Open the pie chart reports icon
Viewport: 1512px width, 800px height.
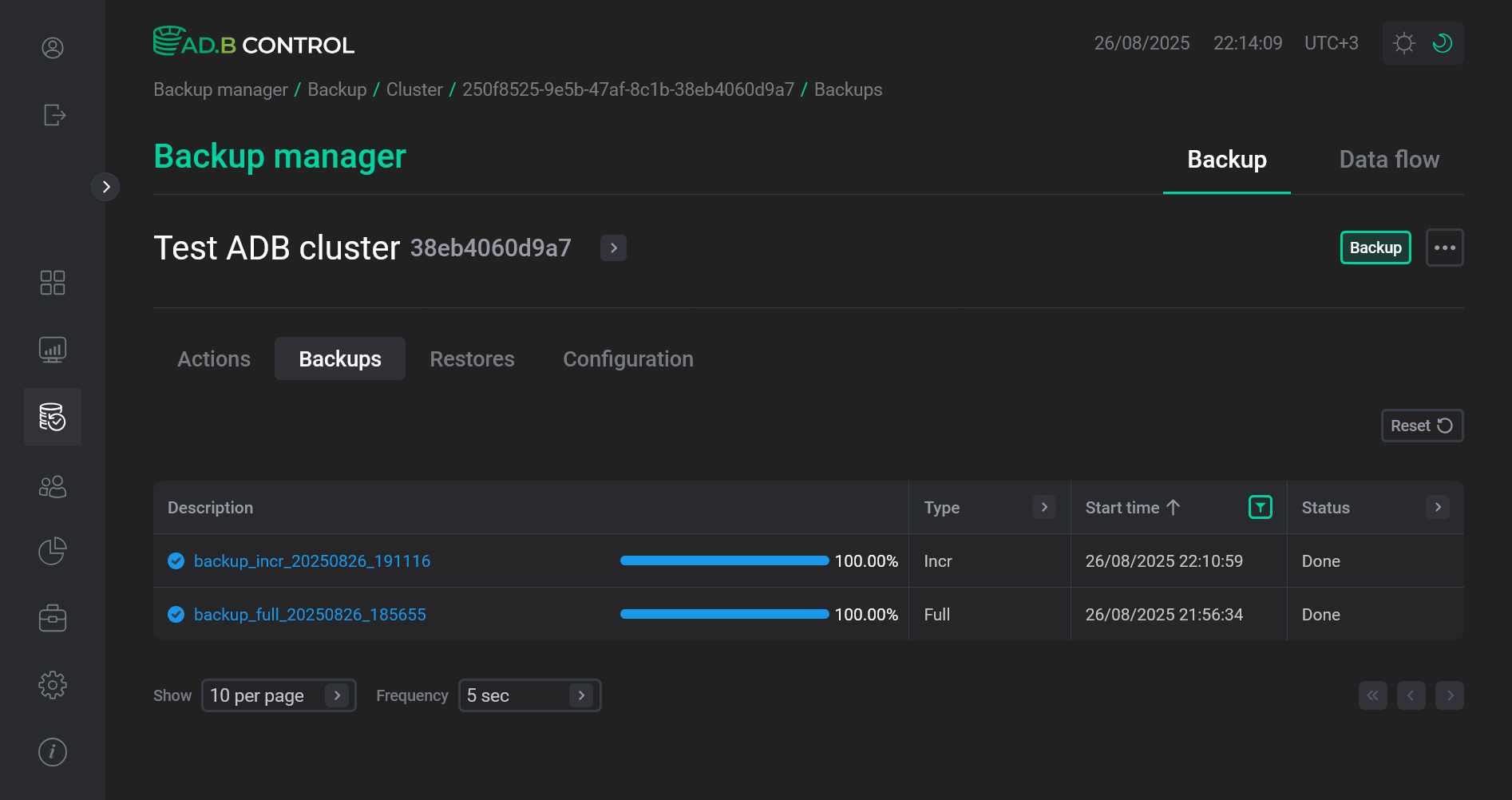click(x=53, y=551)
